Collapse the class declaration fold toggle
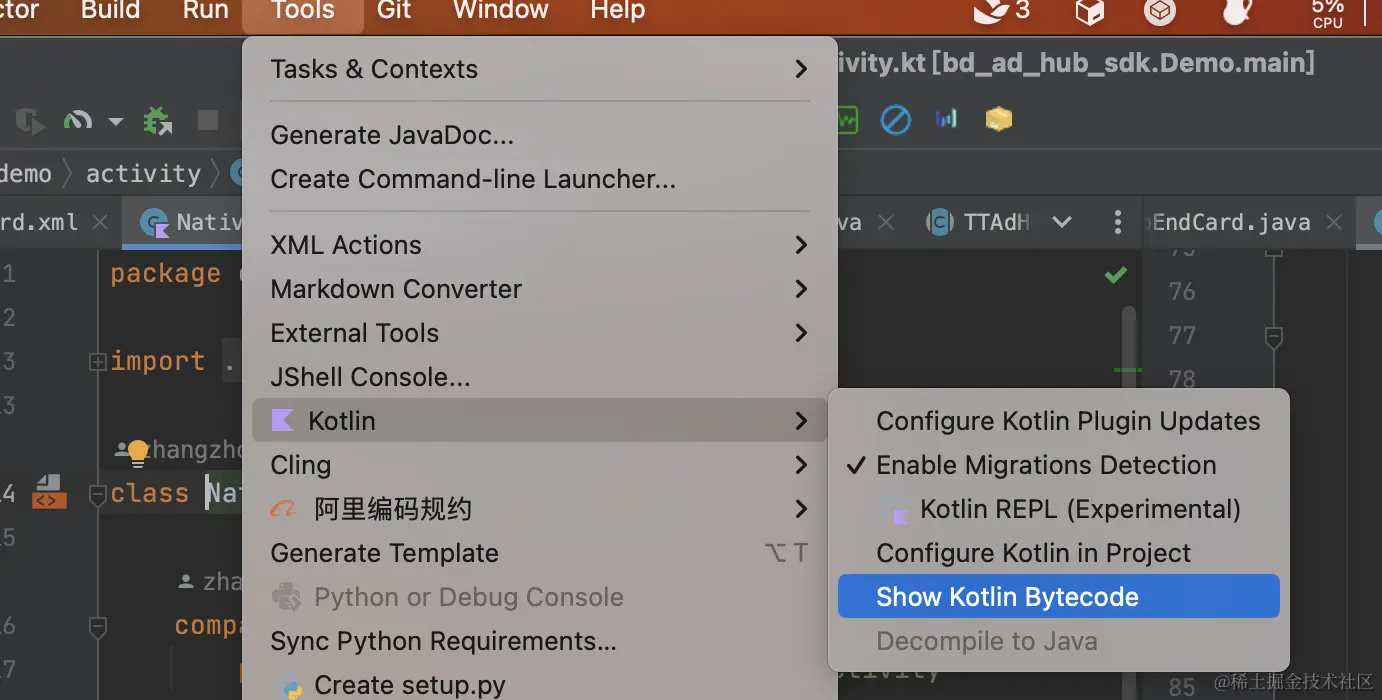Screen dimensions: 1382x700 [x=98, y=494]
